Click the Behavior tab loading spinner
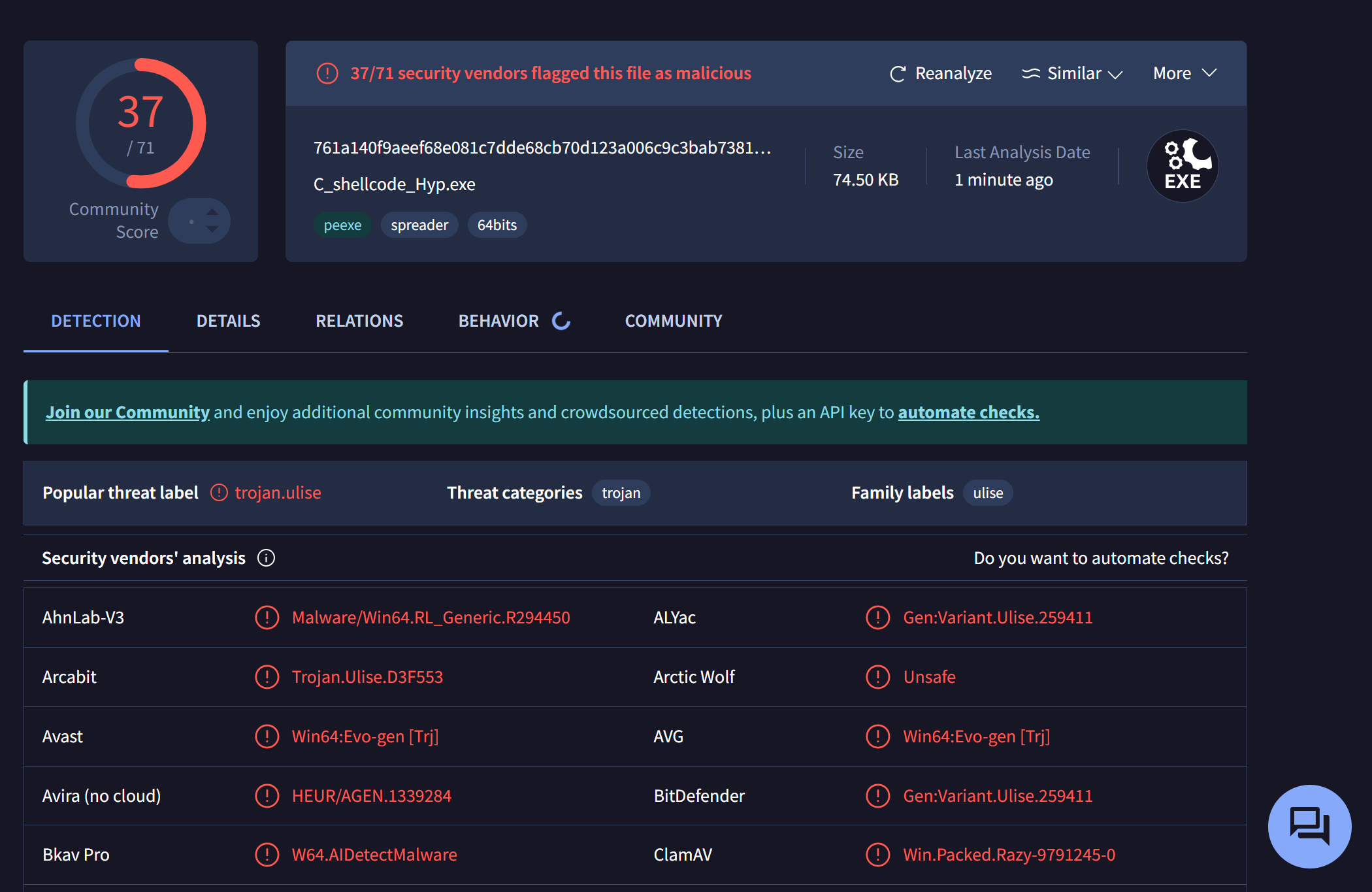The width and height of the screenshot is (1372, 892). pos(561,321)
